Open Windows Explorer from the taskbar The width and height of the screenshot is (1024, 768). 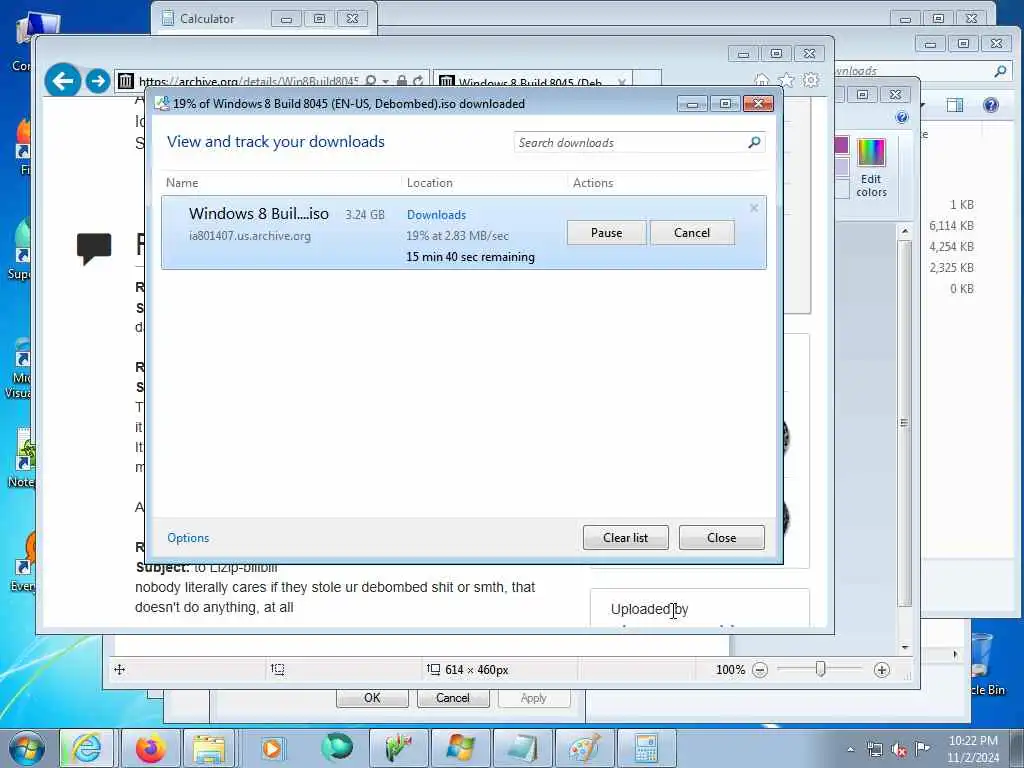point(208,748)
